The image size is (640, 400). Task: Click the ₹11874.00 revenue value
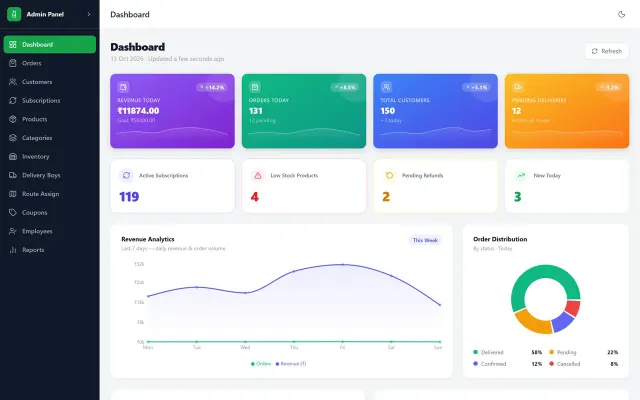[138, 111]
